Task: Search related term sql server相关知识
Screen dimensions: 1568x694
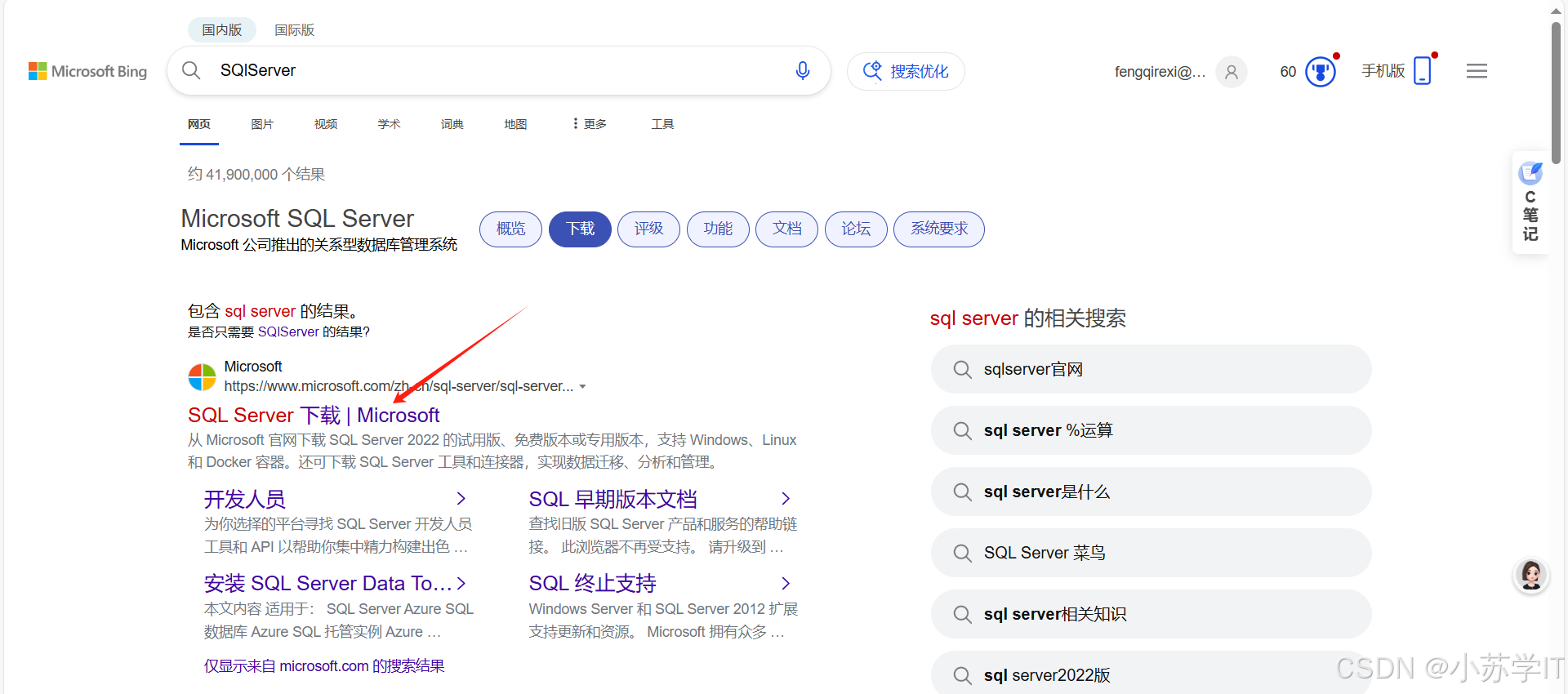Action: click(x=1151, y=614)
